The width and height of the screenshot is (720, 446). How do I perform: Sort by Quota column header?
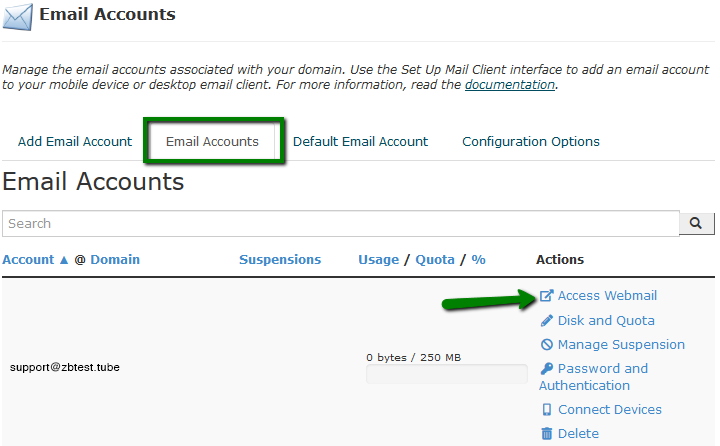[435, 260]
